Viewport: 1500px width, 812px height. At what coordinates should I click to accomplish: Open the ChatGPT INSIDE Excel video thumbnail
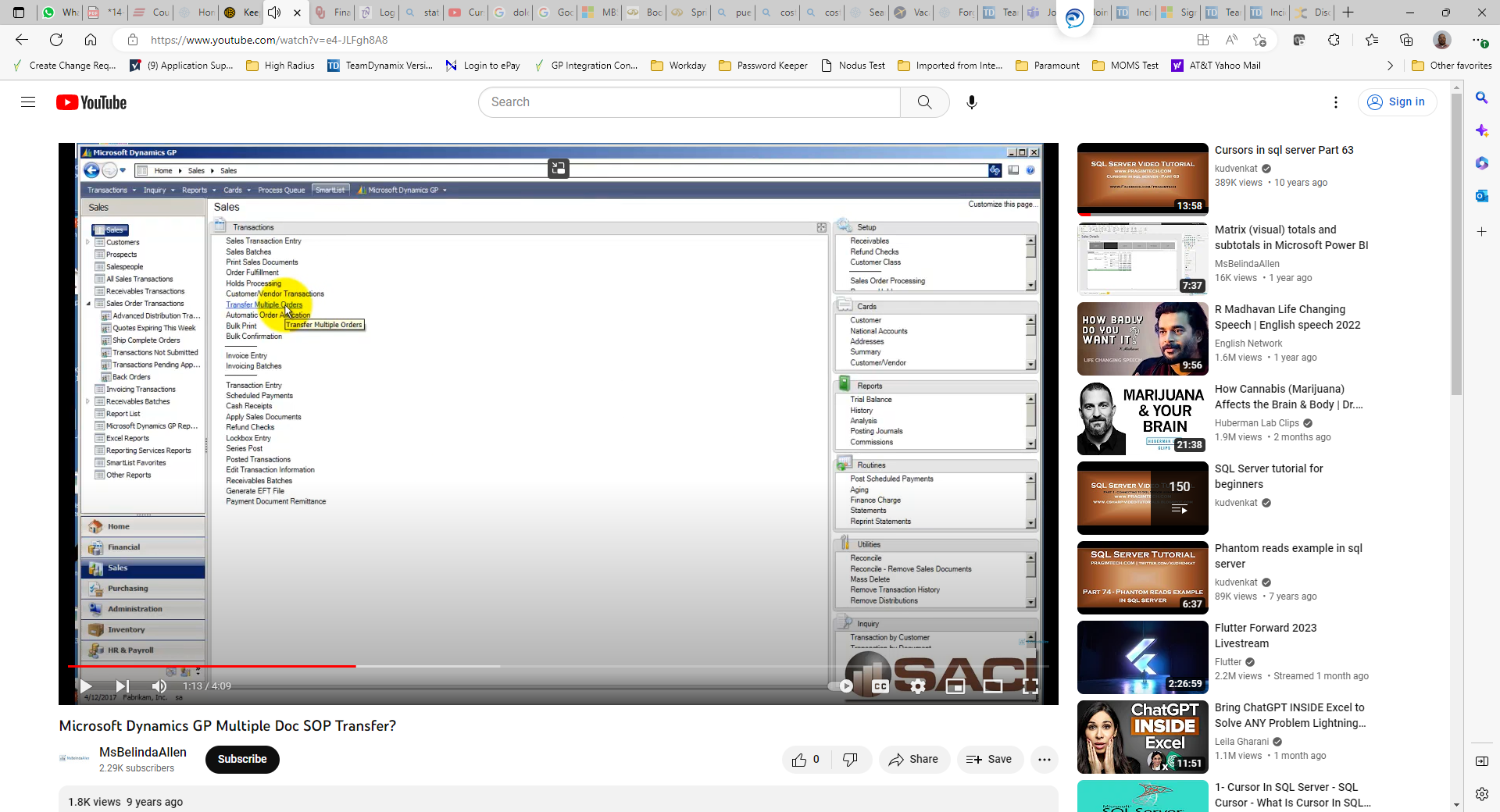[1143, 737]
